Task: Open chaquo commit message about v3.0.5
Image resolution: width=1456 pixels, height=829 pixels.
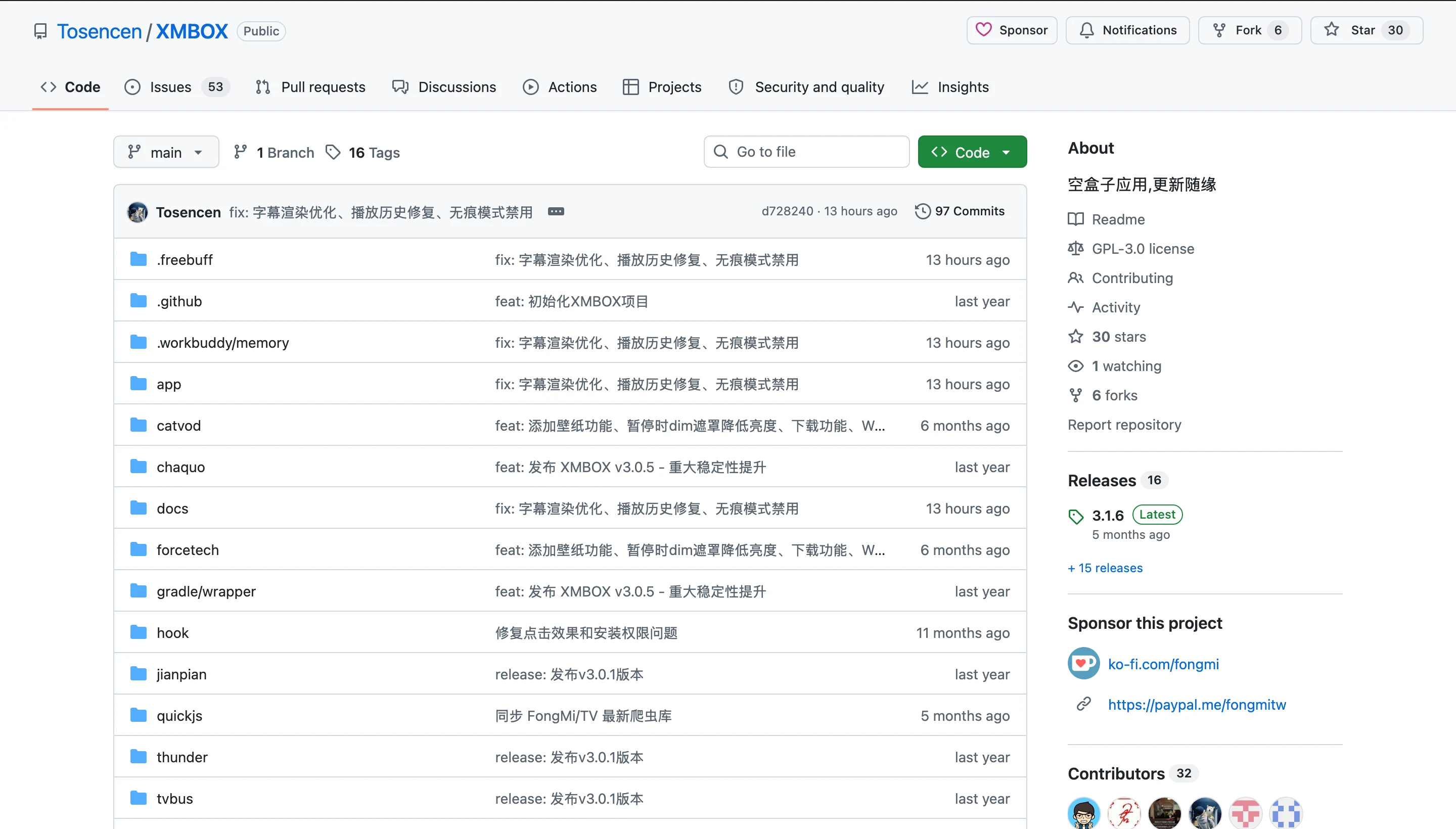Action: [x=630, y=467]
